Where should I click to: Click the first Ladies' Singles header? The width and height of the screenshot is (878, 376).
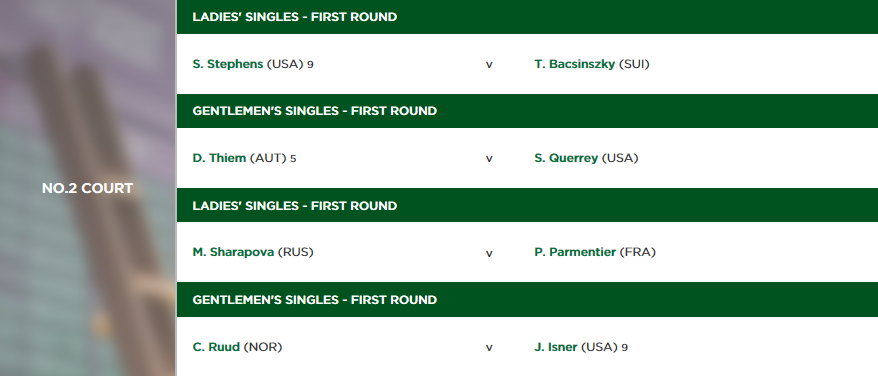click(x=527, y=17)
